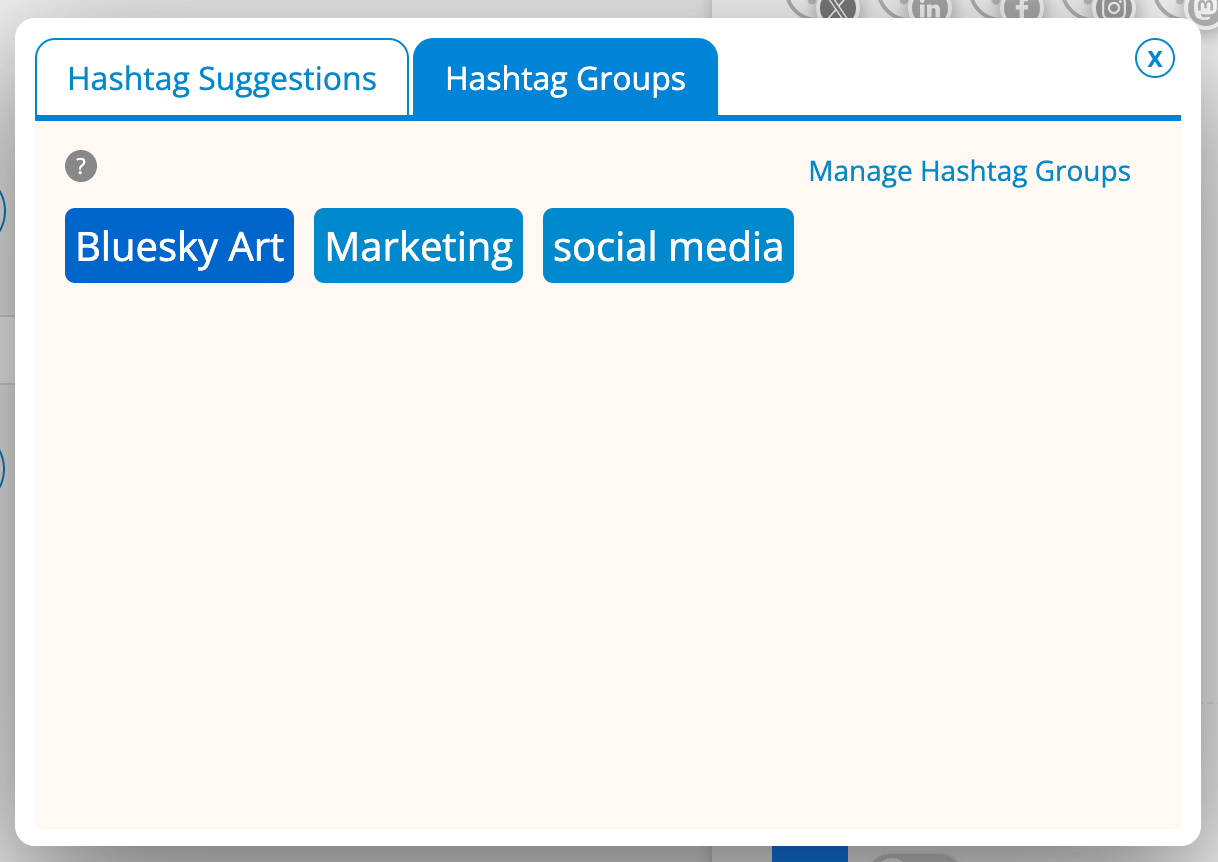Select the Instagram account icon

(x=1112, y=9)
